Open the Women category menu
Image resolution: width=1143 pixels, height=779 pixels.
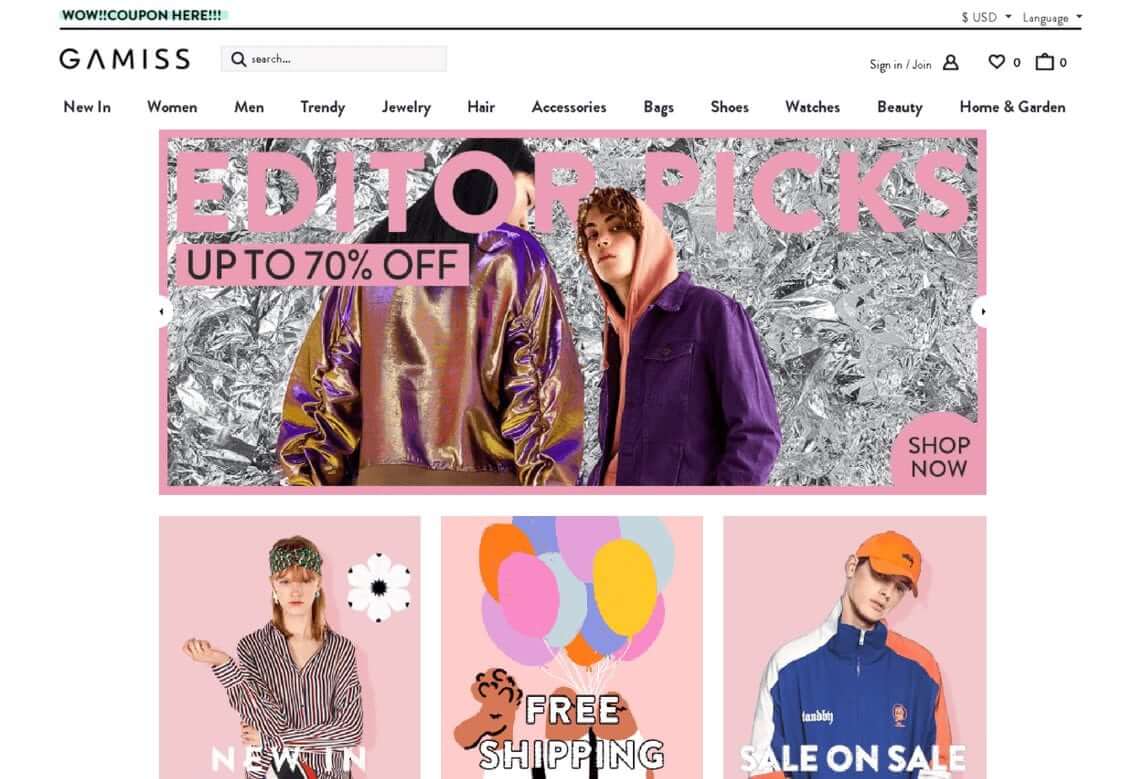point(172,107)
